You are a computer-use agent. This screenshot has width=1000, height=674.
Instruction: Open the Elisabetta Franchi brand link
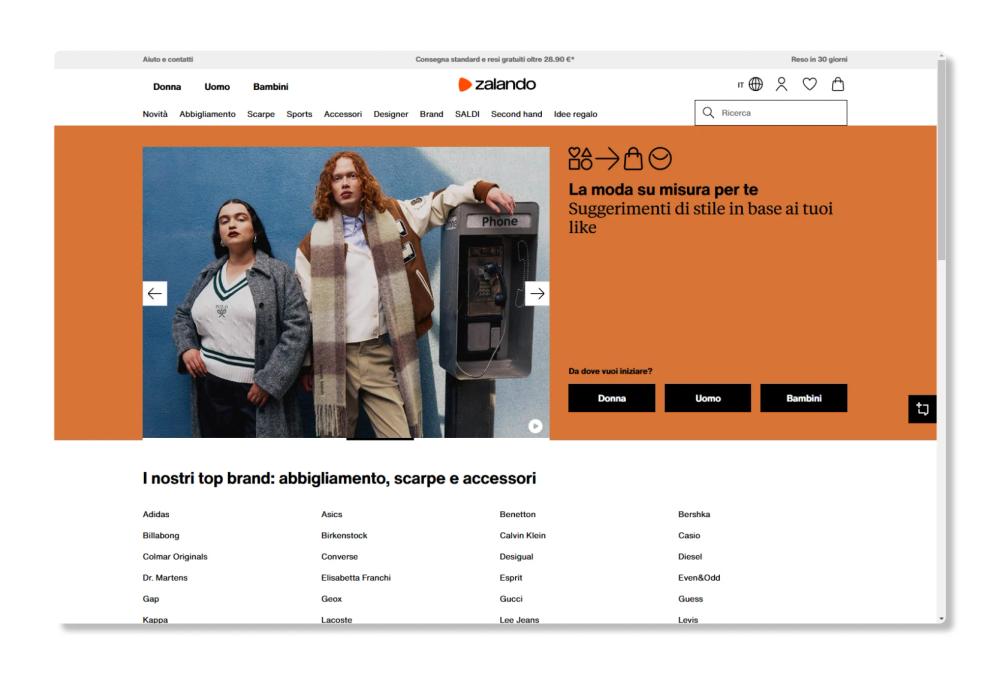pyautogui.click(x=356, y=577)
